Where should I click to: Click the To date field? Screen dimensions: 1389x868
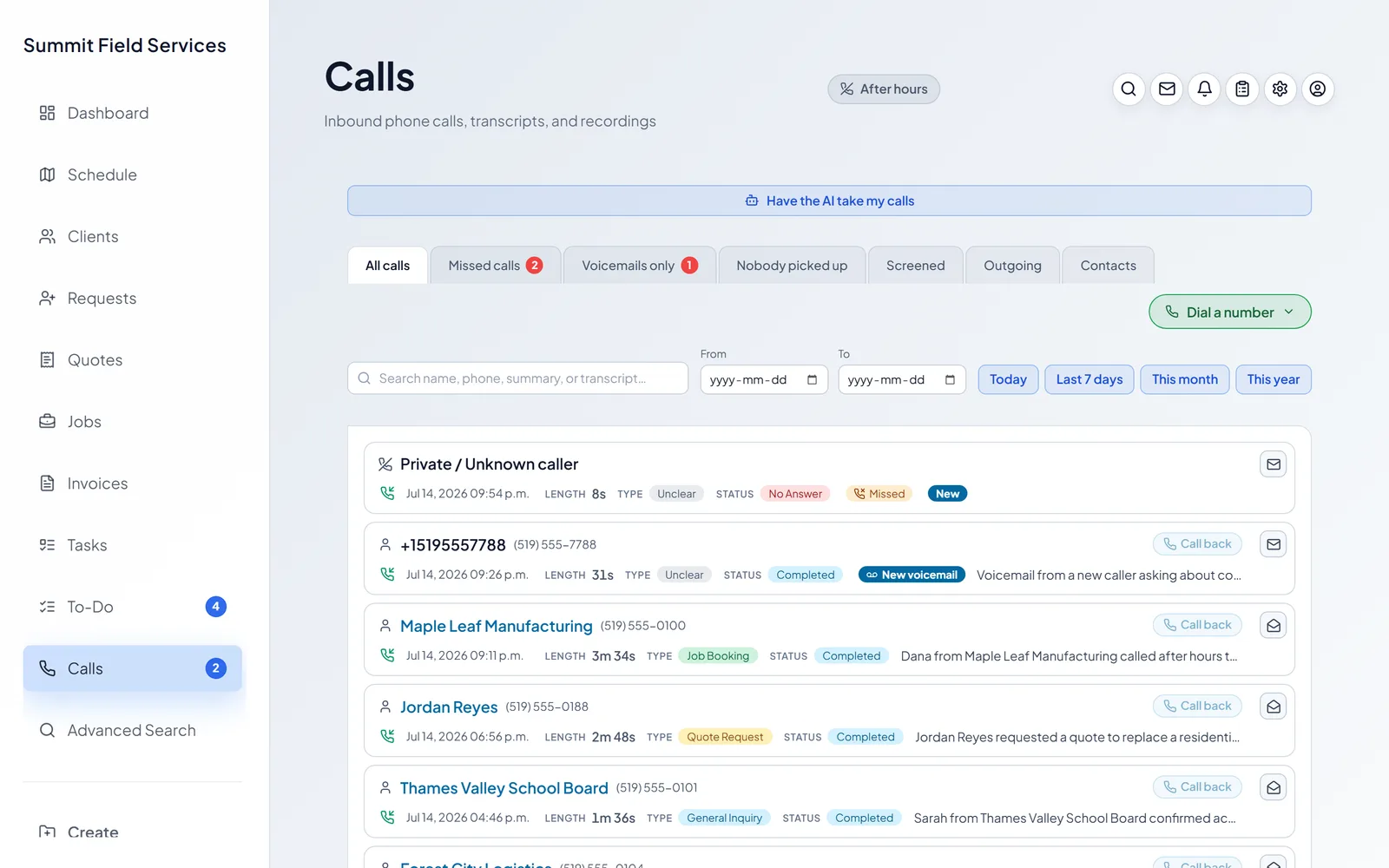click(x=902, y=379)
